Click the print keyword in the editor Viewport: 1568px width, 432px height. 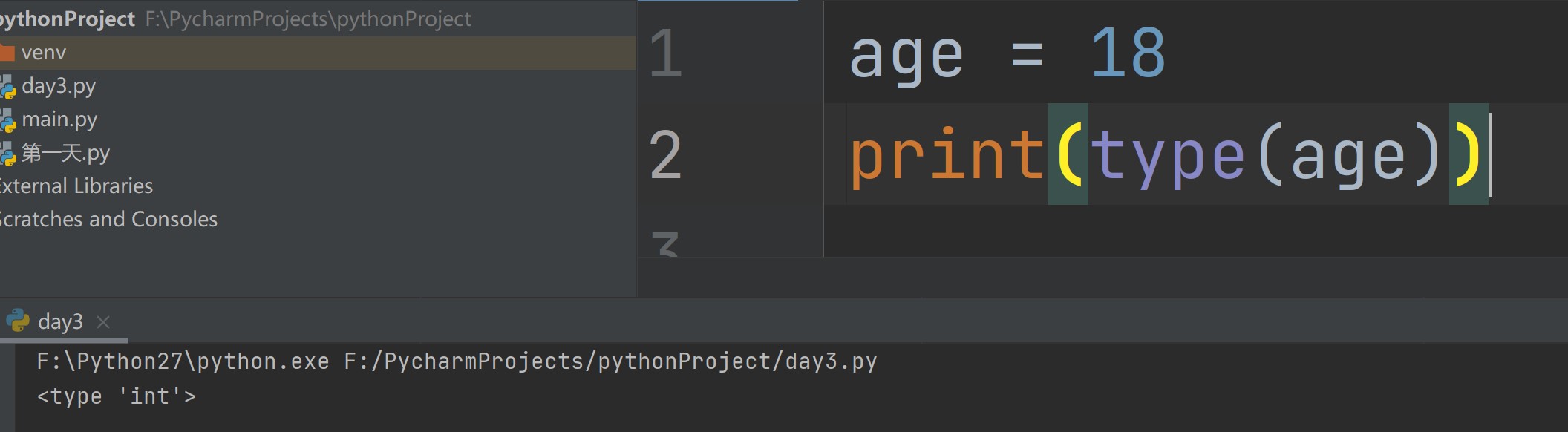[947, 154]
